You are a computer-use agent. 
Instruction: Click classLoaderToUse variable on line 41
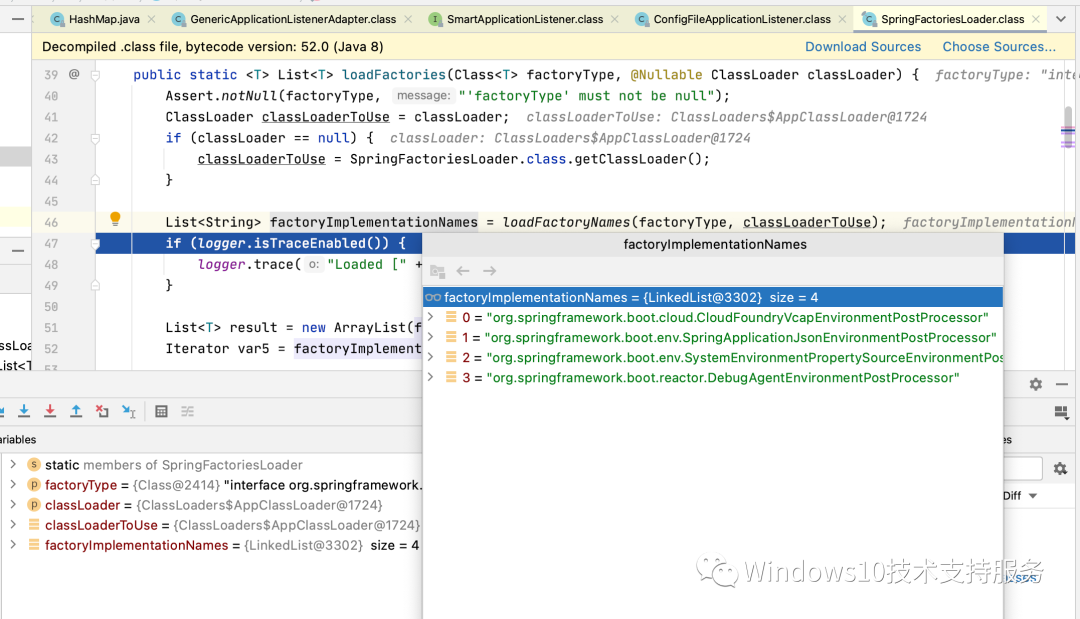(326, 117)
